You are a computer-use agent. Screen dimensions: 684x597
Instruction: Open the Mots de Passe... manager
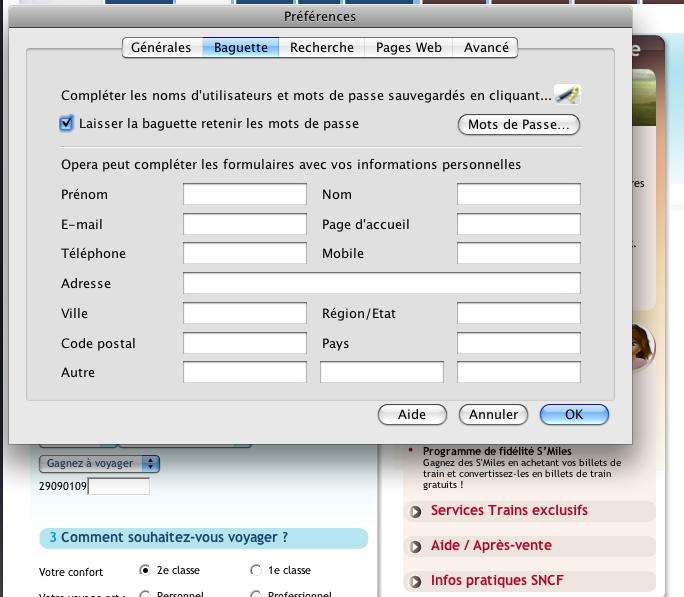point(518,125)
